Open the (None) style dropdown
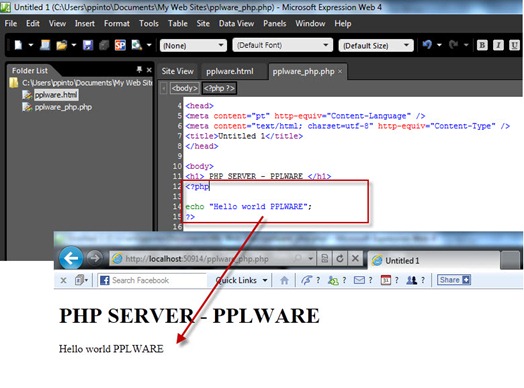Screen dimensions: 524x388 (x=193, y=45)
